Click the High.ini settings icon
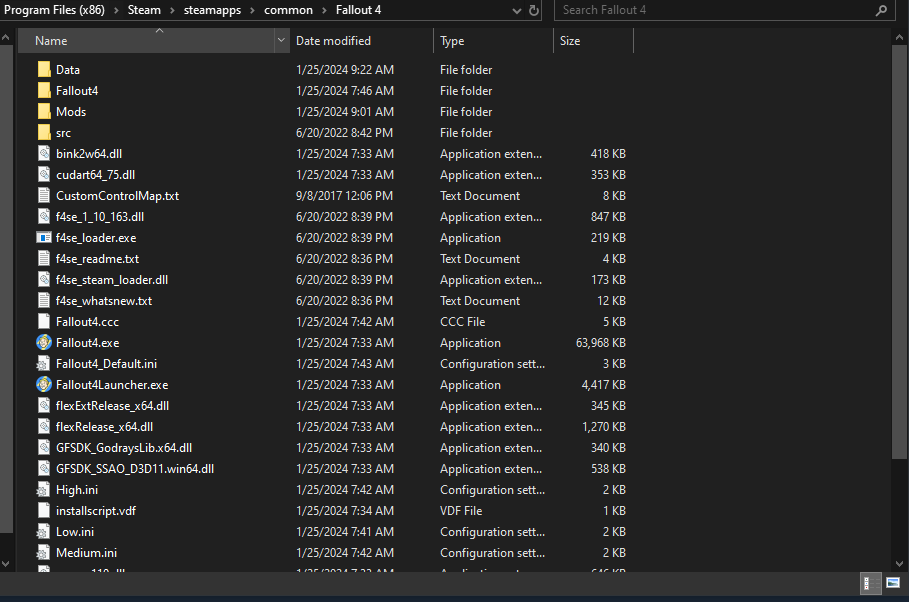This screenshot has width=909, height=602. [x=44, y=489]
